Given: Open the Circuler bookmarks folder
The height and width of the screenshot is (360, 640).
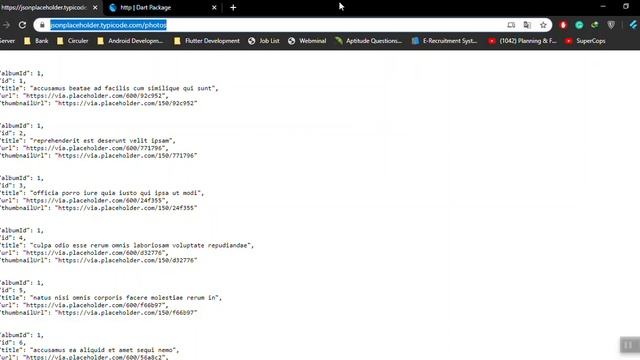Looking at the screenshot, I should [x=73, y=41].
